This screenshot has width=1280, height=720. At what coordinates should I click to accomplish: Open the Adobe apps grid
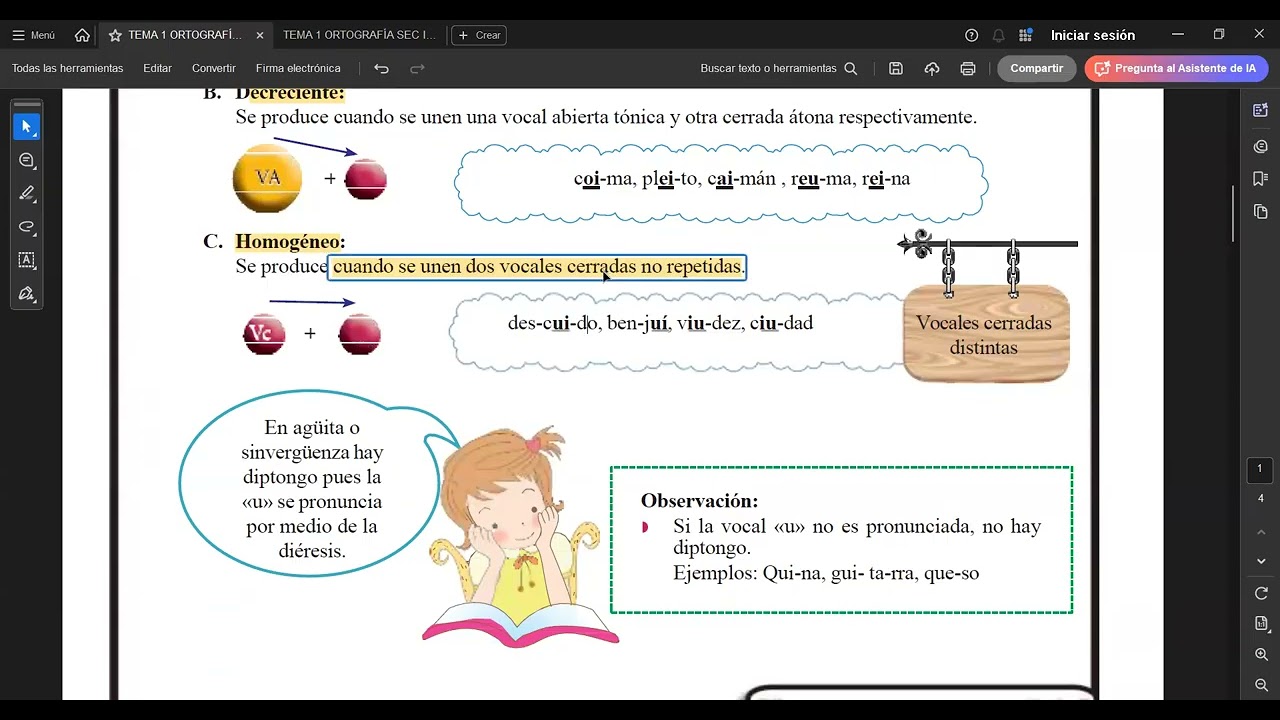pyautogui.click(x=1025, y=35)
